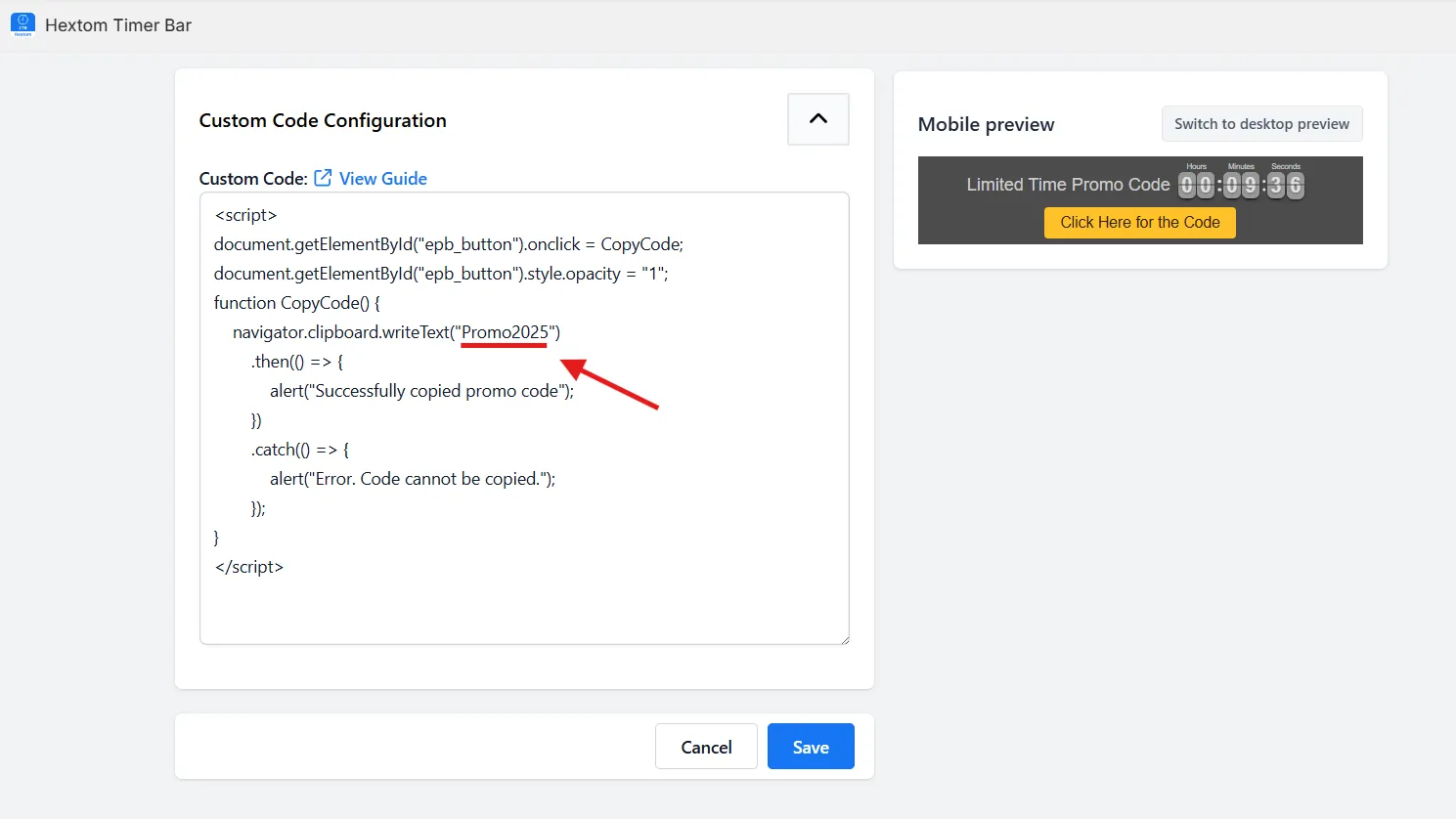Click the closing '</script>' line
The image size is (1456, 819).
pyautogui.click(x=248, y=567)
